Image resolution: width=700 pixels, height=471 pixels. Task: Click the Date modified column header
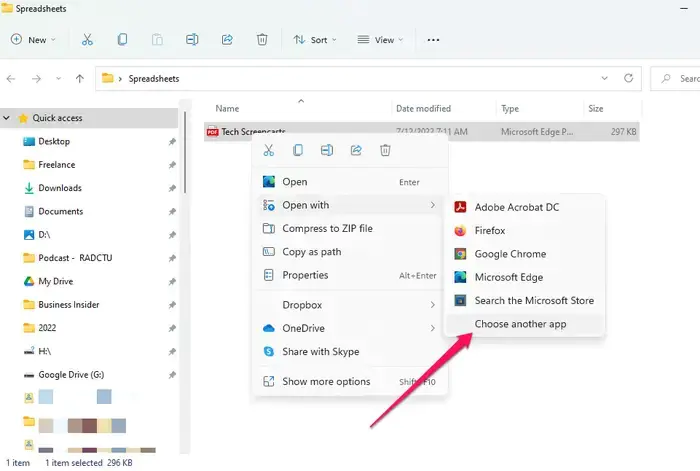point(423,108)
